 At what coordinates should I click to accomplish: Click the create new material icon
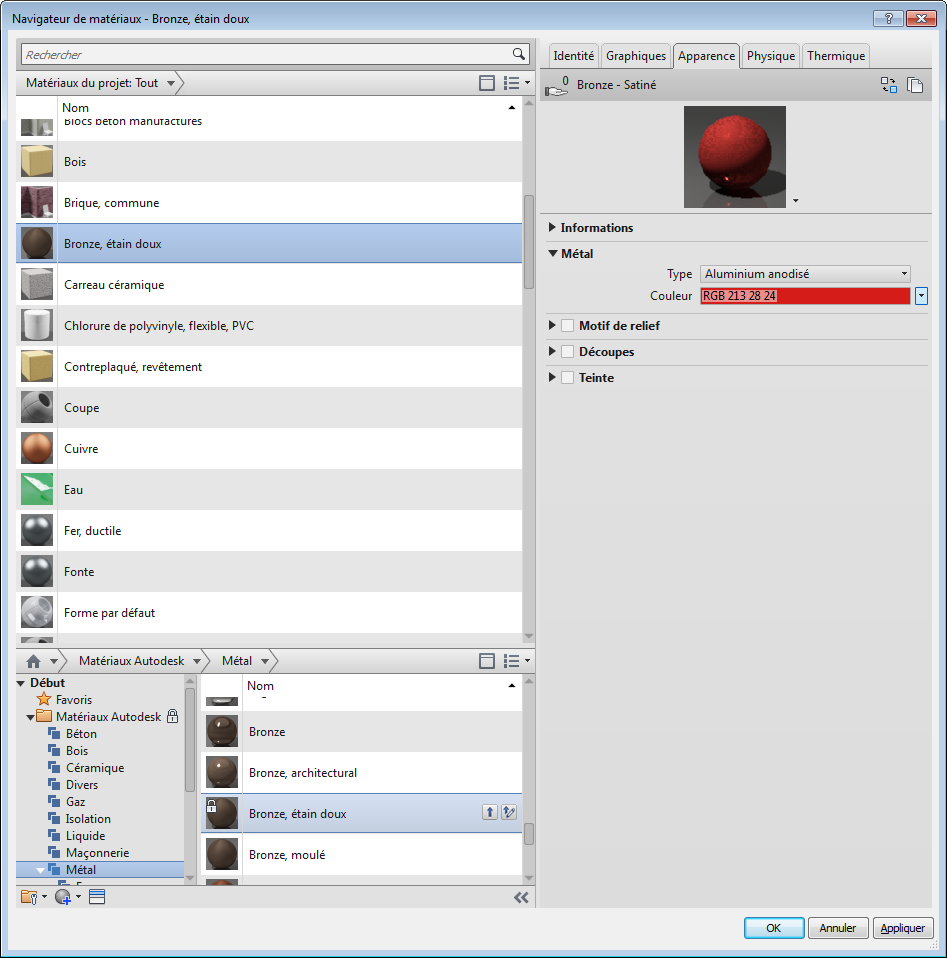tap(67, 897)
